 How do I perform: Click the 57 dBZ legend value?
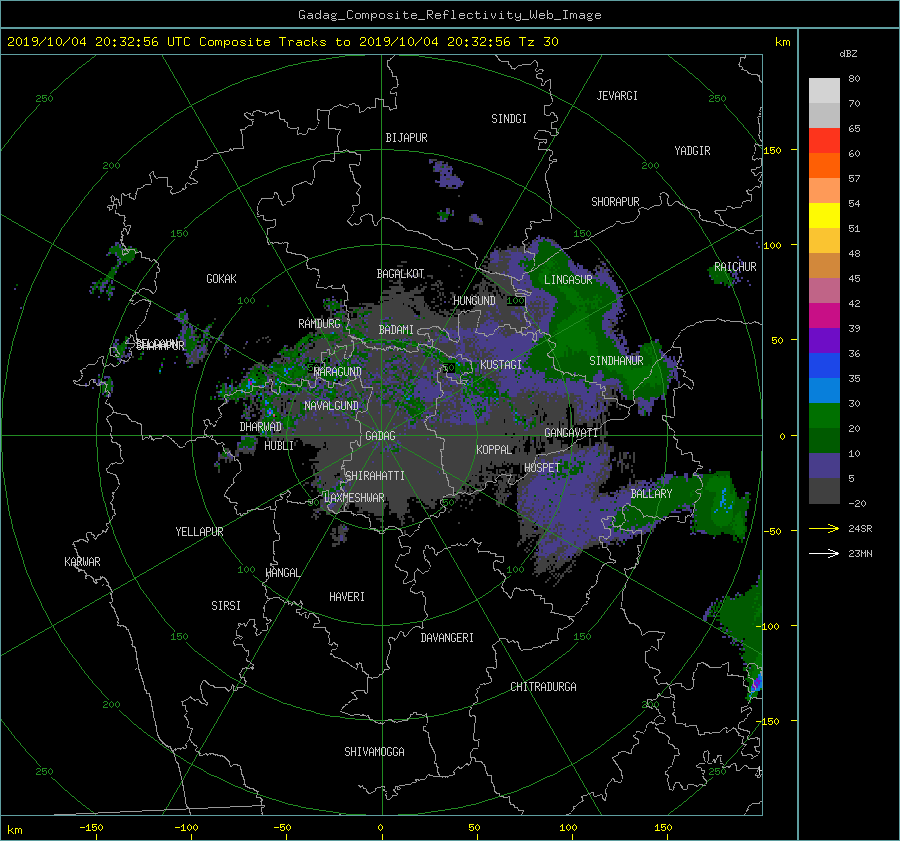[x=854, y=179]
